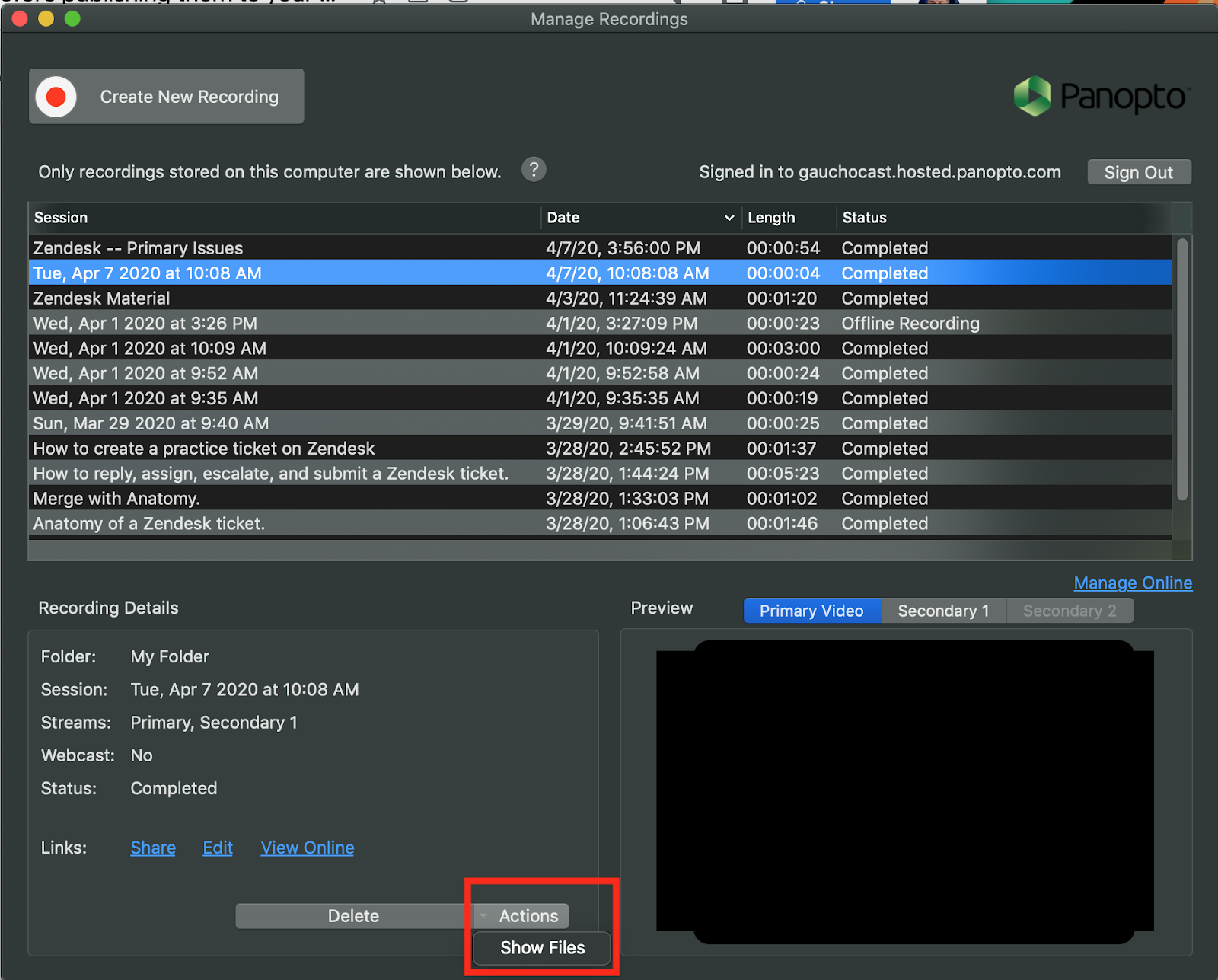Click the 00:05:23 length cell
This screenshot has height=980, width=1218.
[783, 474]
